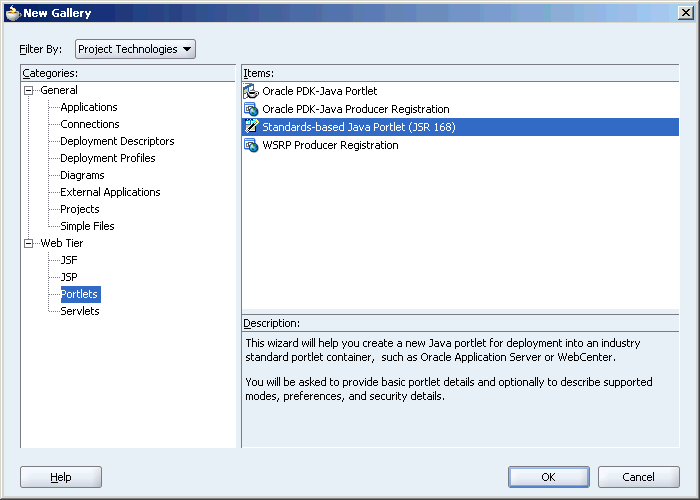The image size is (700, 500).
Task: Select the Web Tier category
Action: coord(62,243)
